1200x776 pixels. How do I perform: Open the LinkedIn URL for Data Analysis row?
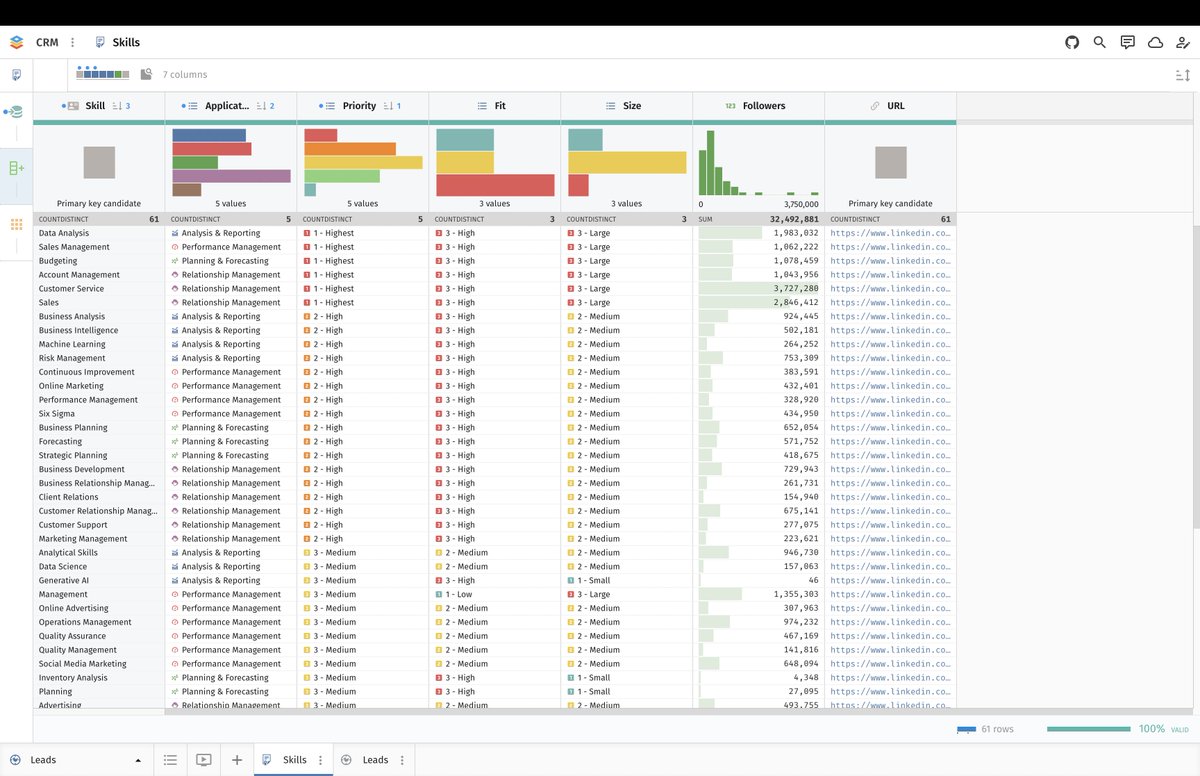[x=890, y=233]
